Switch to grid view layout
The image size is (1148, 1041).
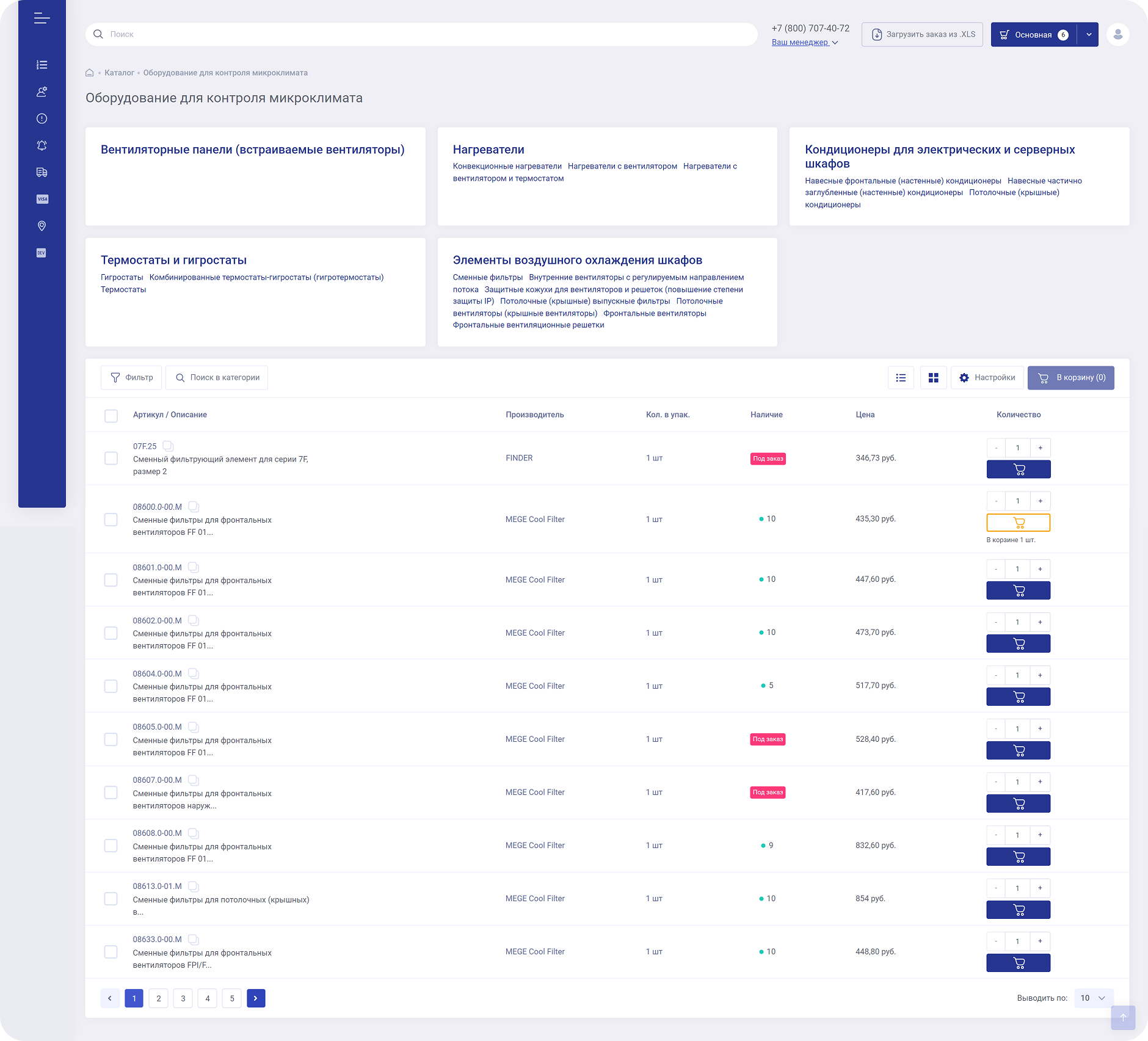click(933, 378)
